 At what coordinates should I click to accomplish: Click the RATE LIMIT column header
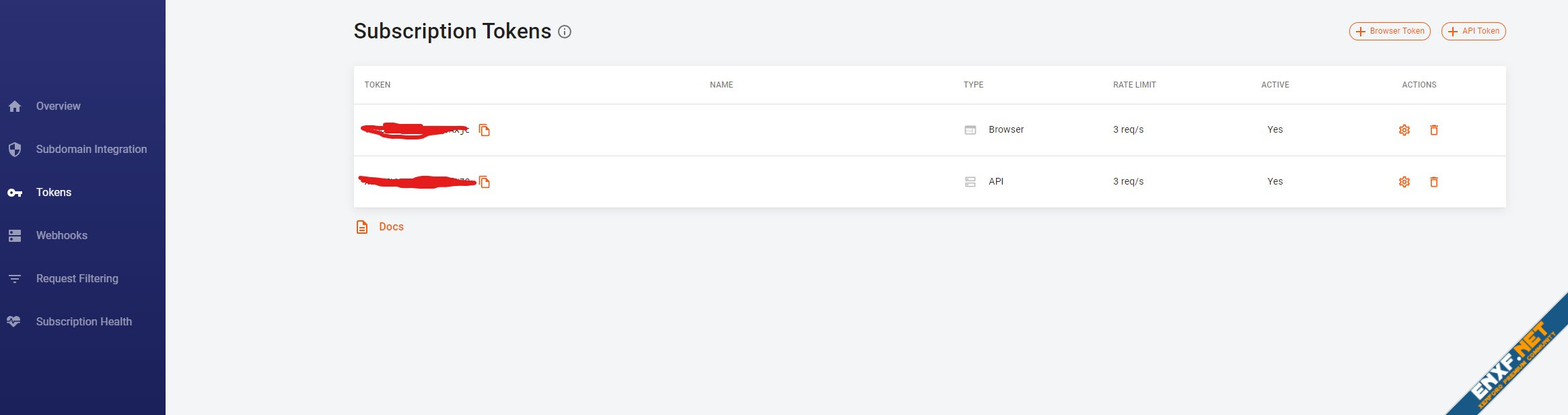1134,85
